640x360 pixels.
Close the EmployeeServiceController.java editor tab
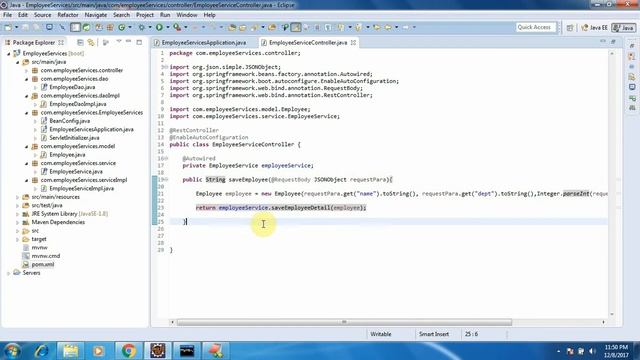click(x=353, y=42)
